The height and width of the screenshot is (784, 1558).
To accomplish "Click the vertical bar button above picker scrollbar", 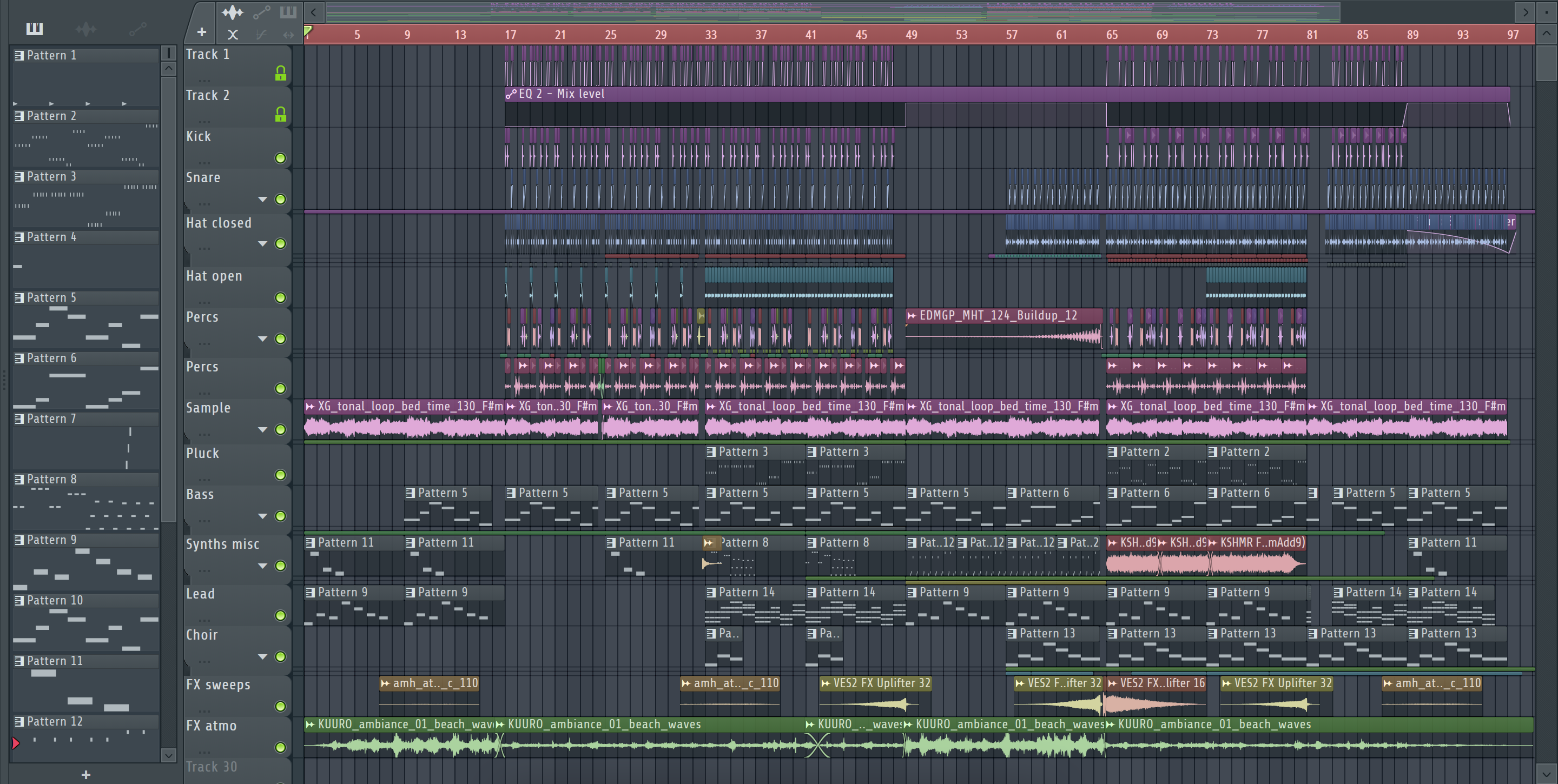I will click(169, 53).
